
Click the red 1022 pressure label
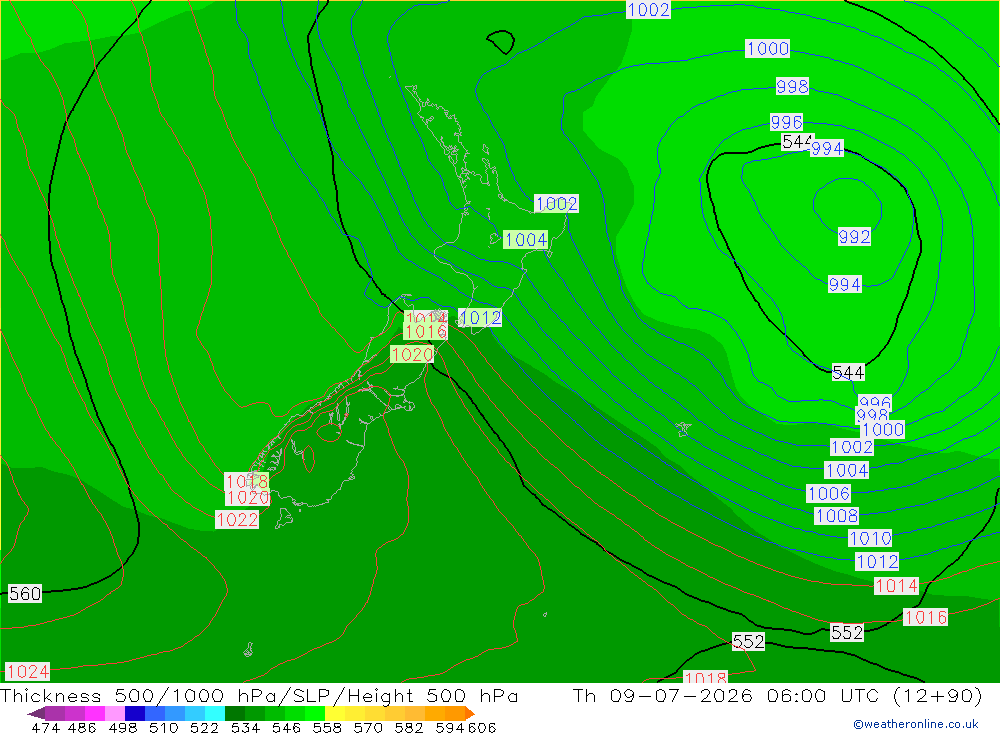click(x=237, y=520)
